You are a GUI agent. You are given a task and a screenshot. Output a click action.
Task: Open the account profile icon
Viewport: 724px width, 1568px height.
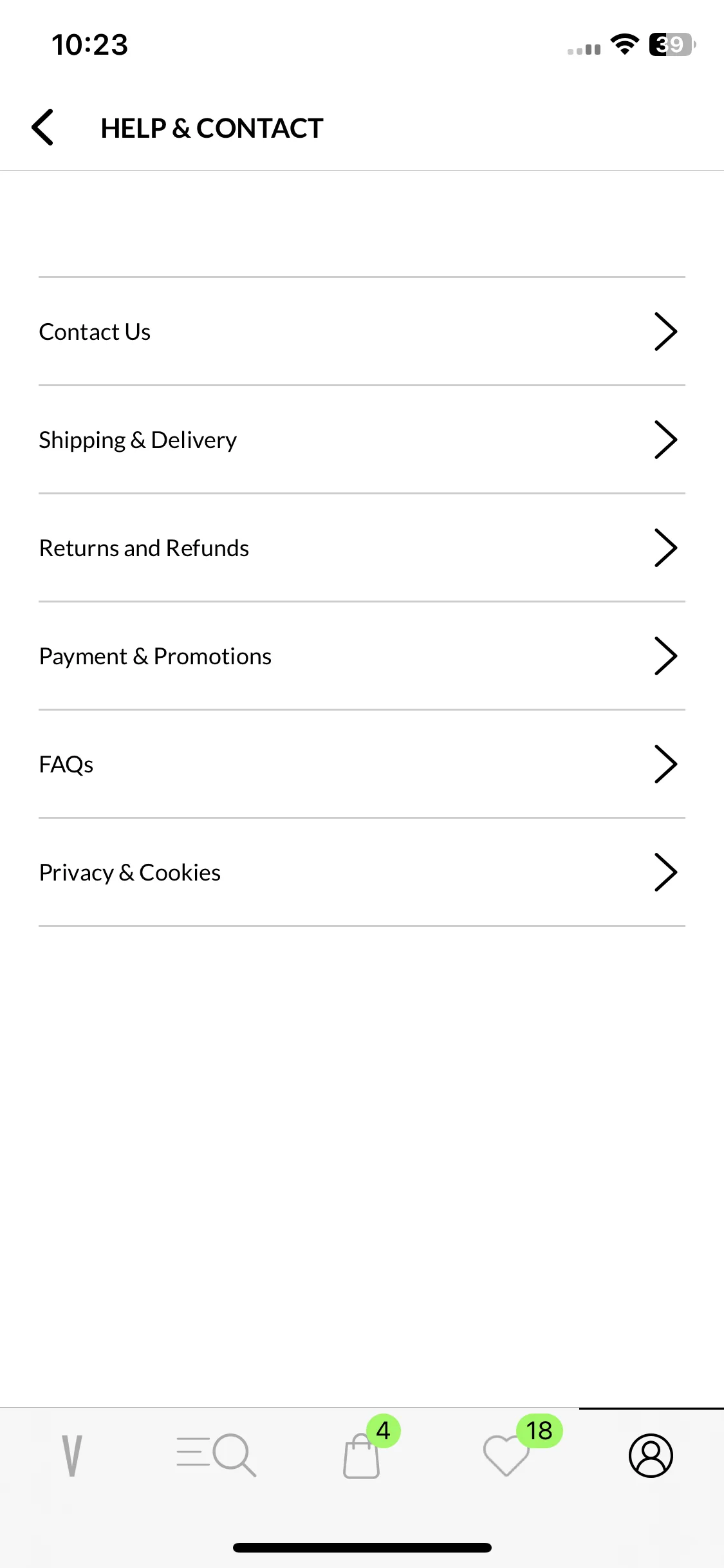pyautogui.click(x=651, y=1455)
